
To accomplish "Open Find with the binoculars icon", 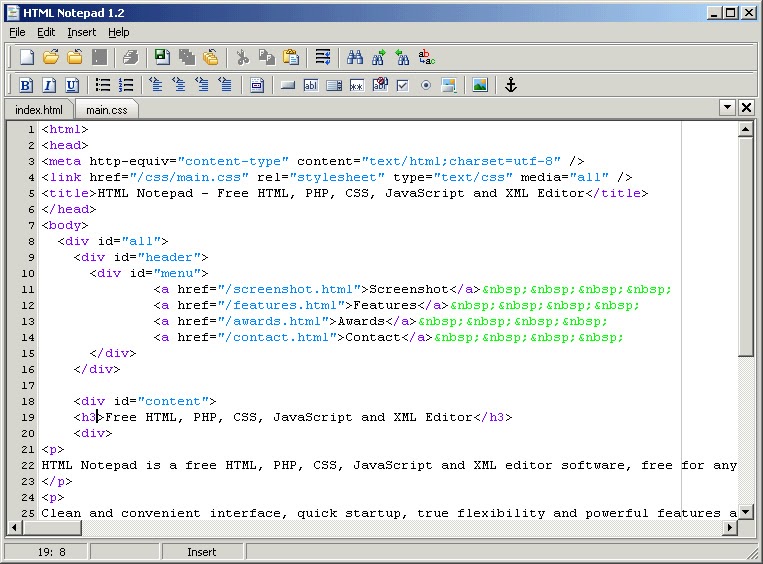I will point(355,57).
